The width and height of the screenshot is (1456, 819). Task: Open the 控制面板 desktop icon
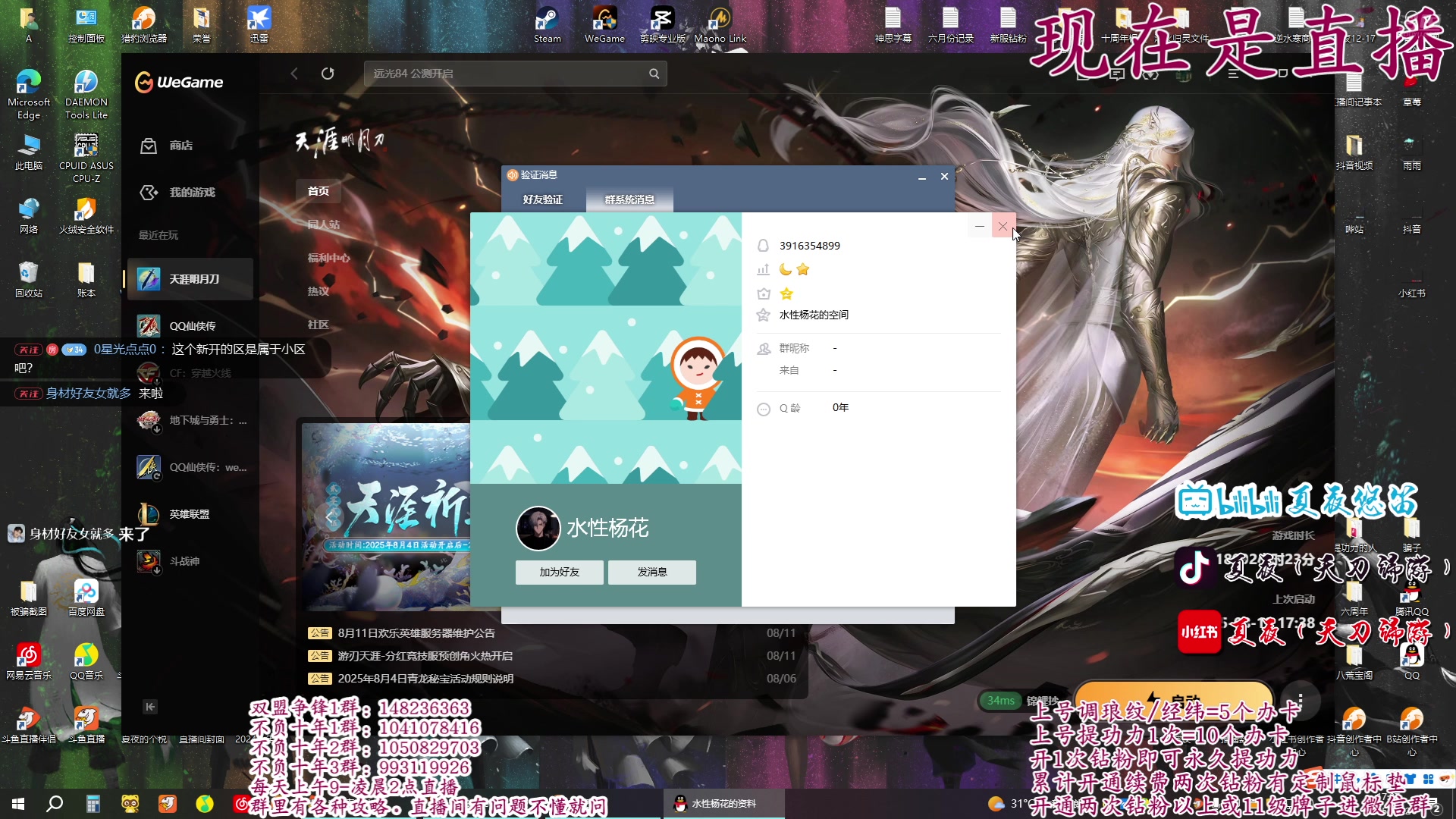[86, 24]
